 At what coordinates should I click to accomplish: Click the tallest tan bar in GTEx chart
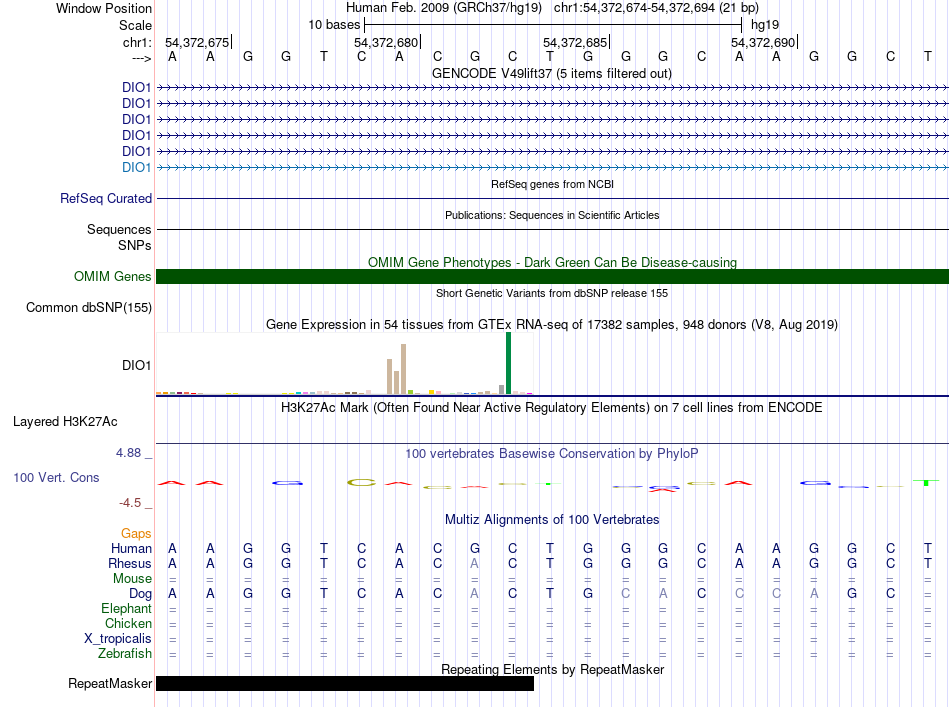click(404, 369)
